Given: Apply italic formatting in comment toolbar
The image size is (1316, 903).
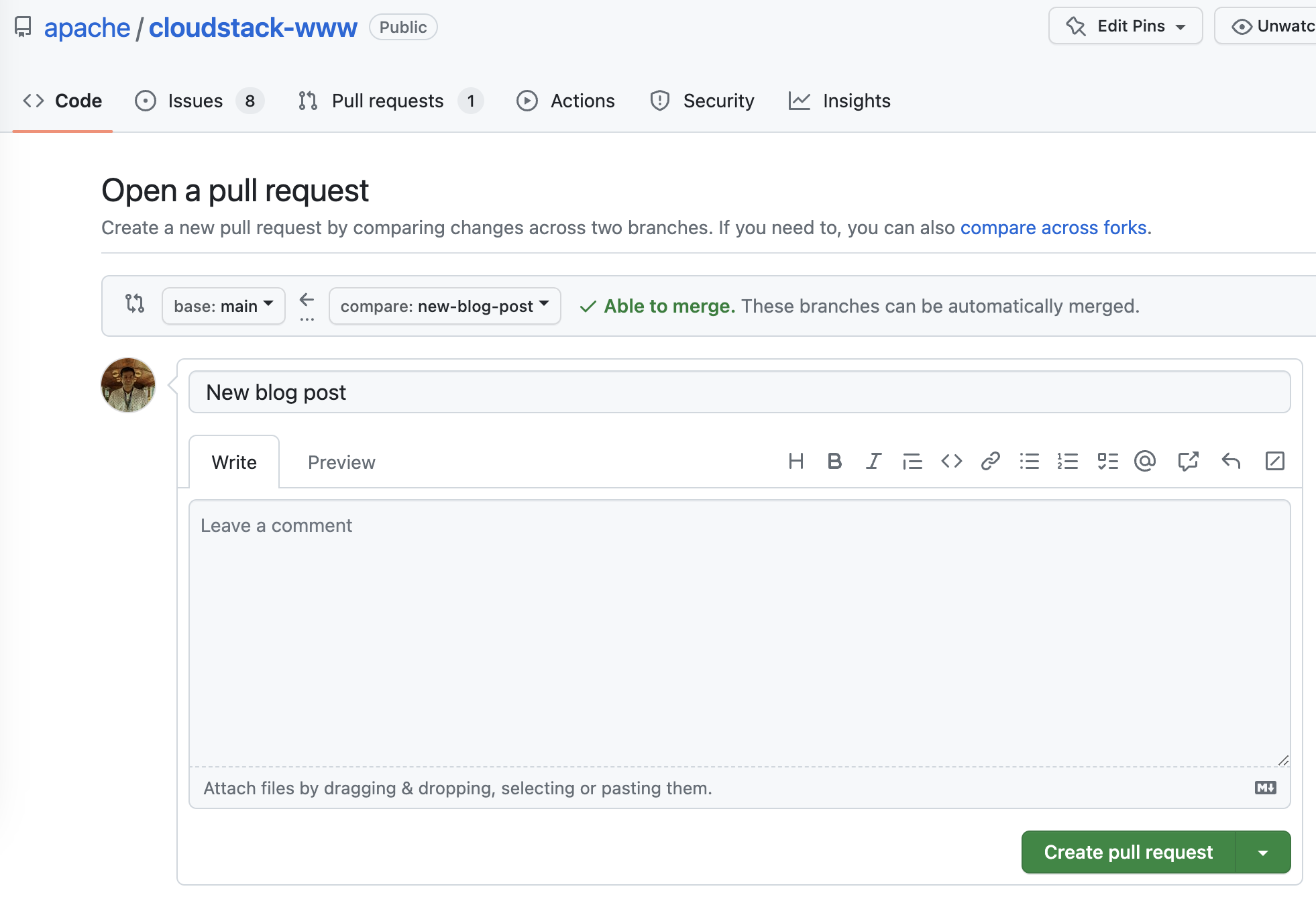Looking at the screenshot, I should pyautogui.click(x=873, y=462).
